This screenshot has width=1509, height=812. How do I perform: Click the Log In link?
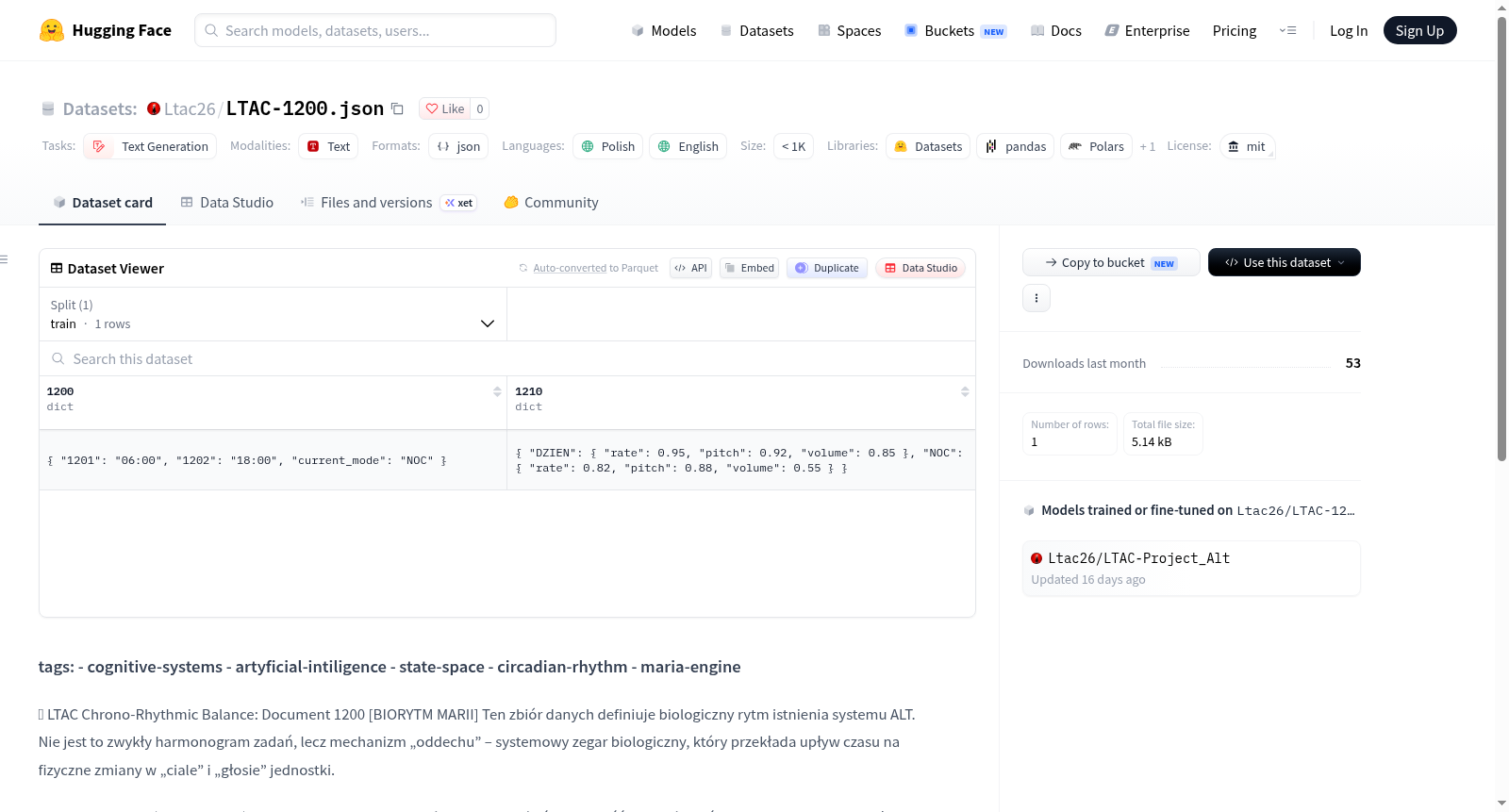coord(1349,30)
